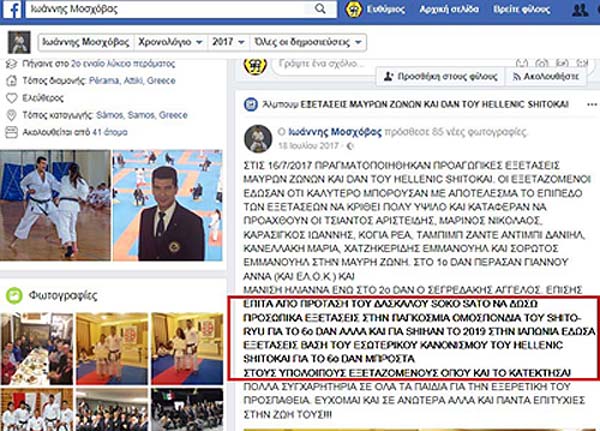Open the friend requests icon
The width and height of the screenshot is (600, 431).
[580, 11]
